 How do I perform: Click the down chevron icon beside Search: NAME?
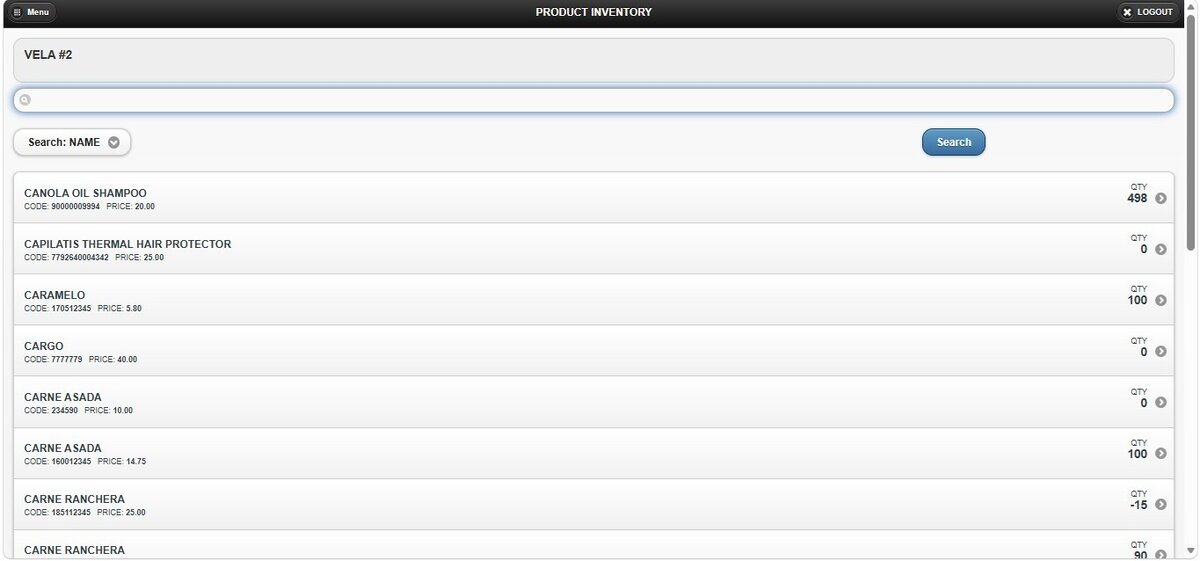coord(114,142)
